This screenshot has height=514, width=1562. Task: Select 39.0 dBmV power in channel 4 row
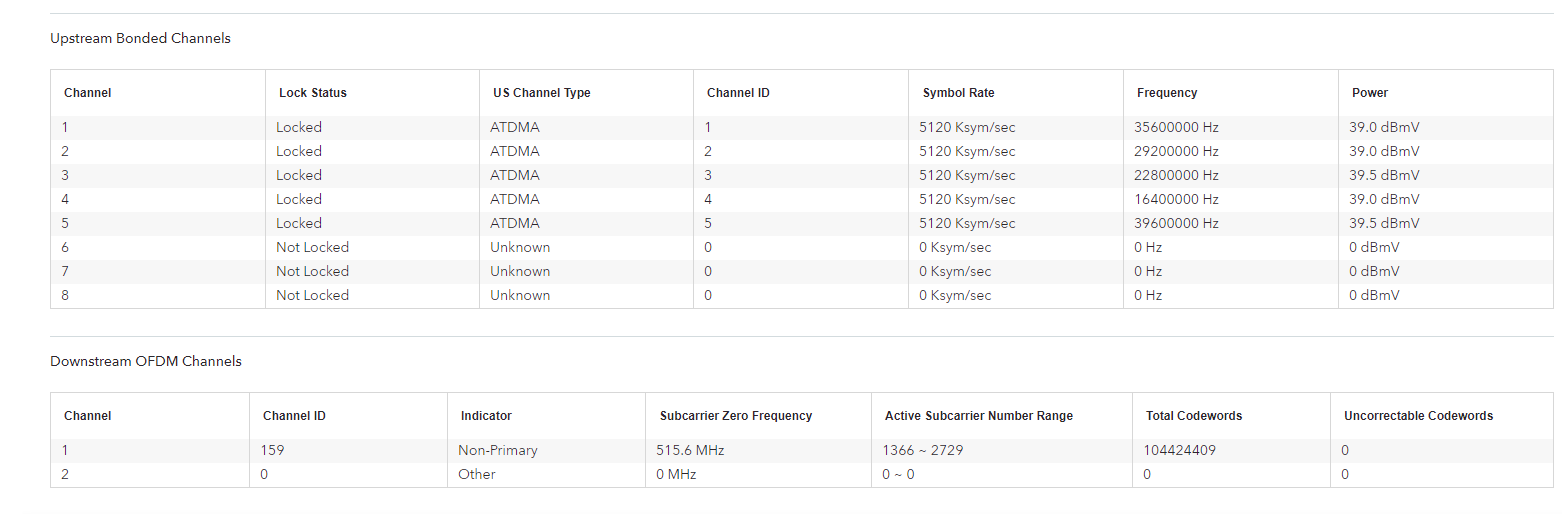[x=1384, y=199]
